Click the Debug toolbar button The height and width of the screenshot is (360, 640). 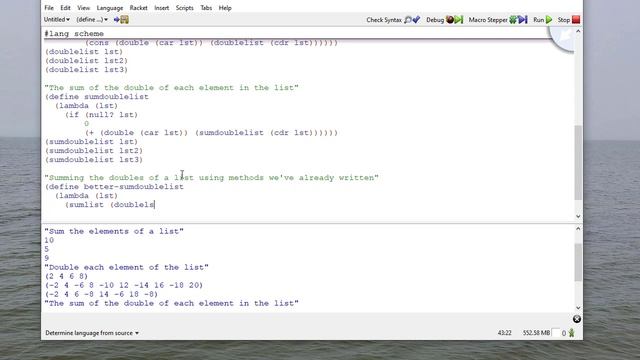pyautogui.click(x=444, y=20)
